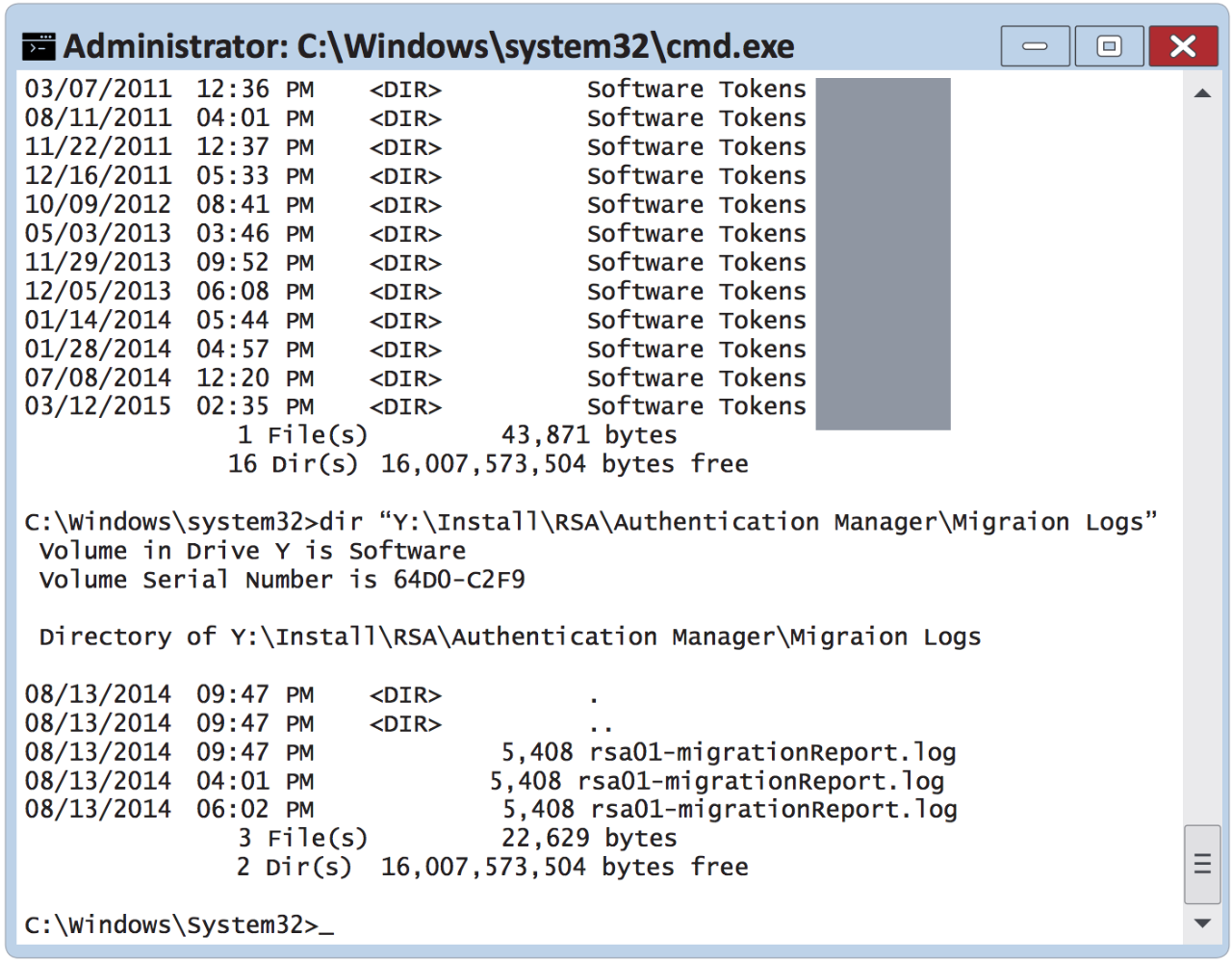Select the 10/09/2012 08:41 PM row
The image size is (1232, 962).
416,205
